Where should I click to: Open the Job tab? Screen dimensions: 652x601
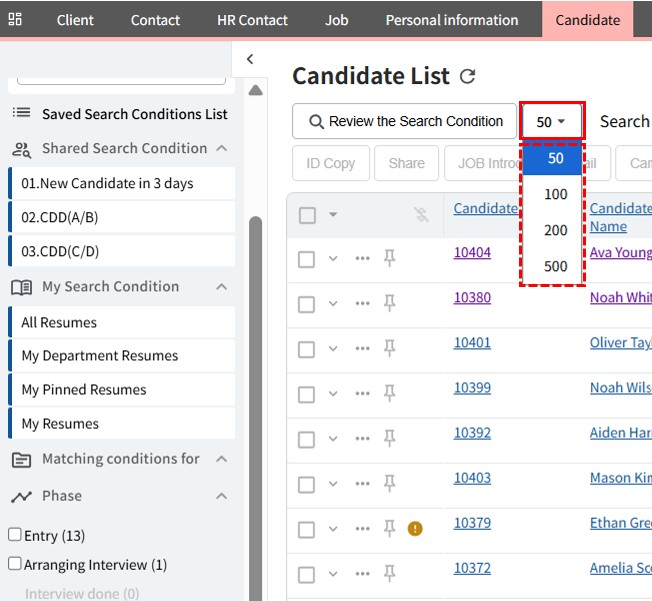tap(337, 20)
